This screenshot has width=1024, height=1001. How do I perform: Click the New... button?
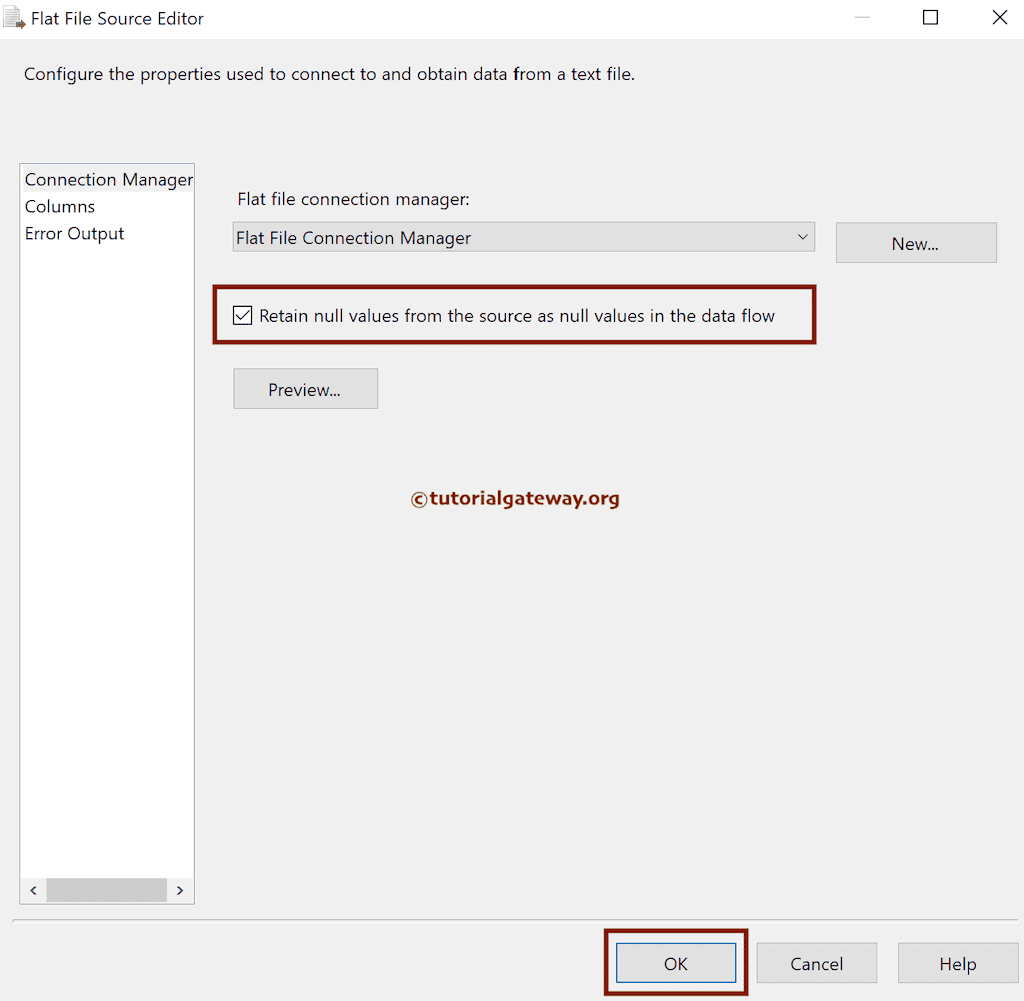(x=915, y=242)
